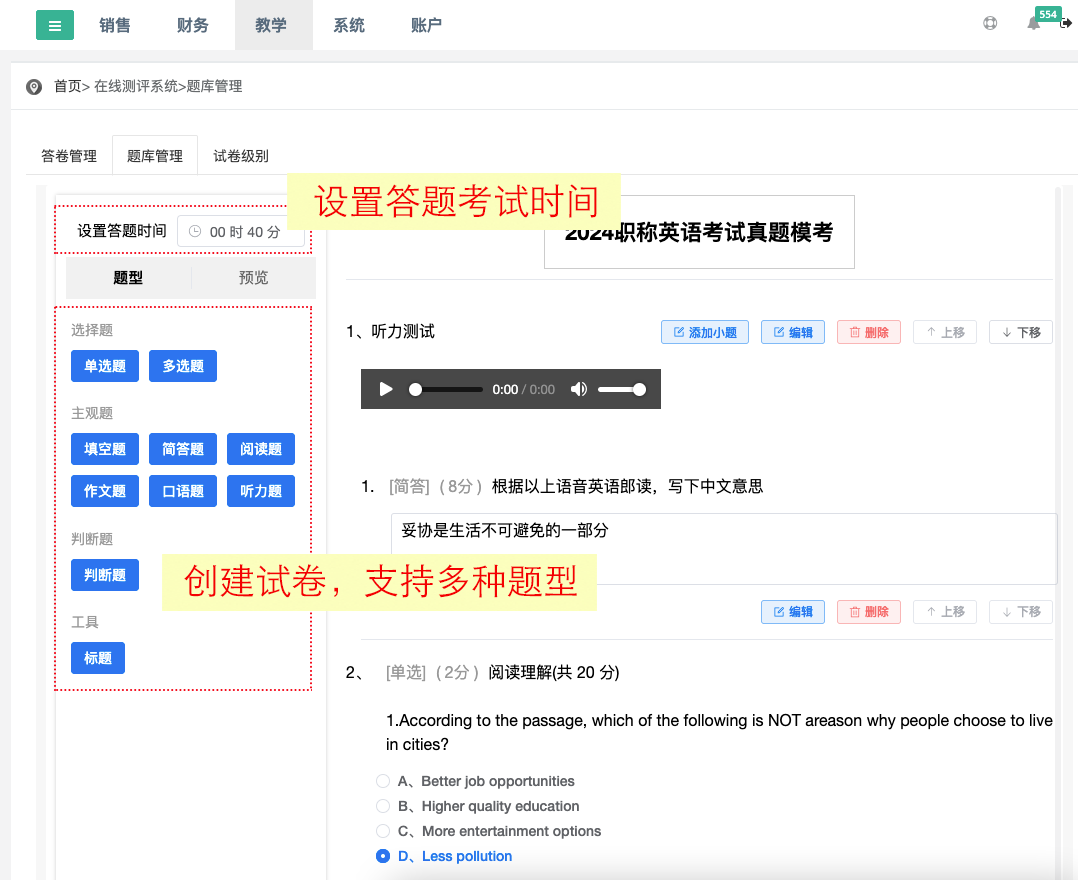1078x880 pixels.
Task: Delete the 听力测试 question with 删除
Action: coord(868,332)
